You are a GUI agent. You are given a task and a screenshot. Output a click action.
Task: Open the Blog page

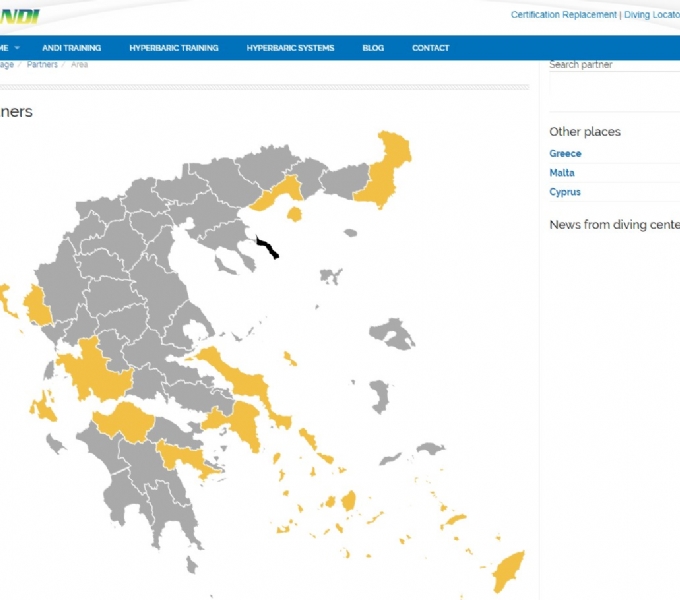coord(373,48)
